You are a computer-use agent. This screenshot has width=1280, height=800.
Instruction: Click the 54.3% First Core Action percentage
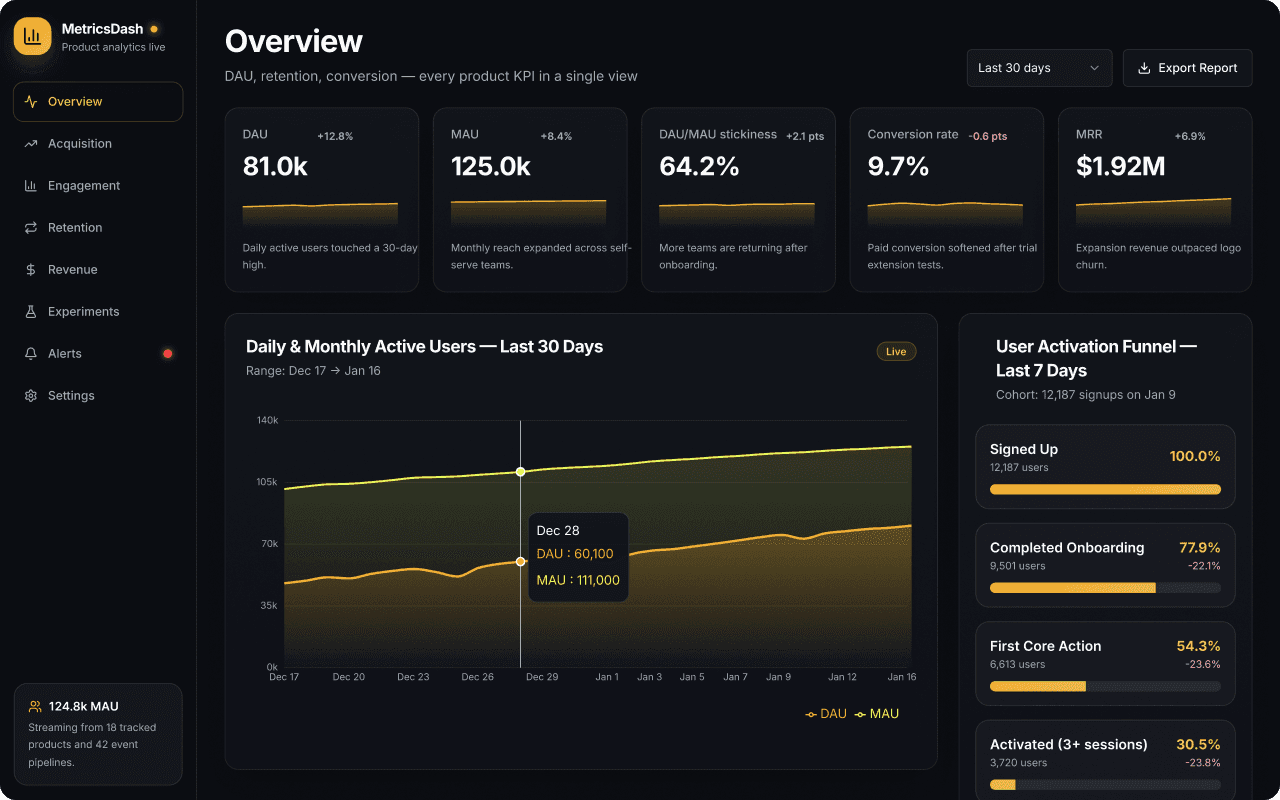1199,646
